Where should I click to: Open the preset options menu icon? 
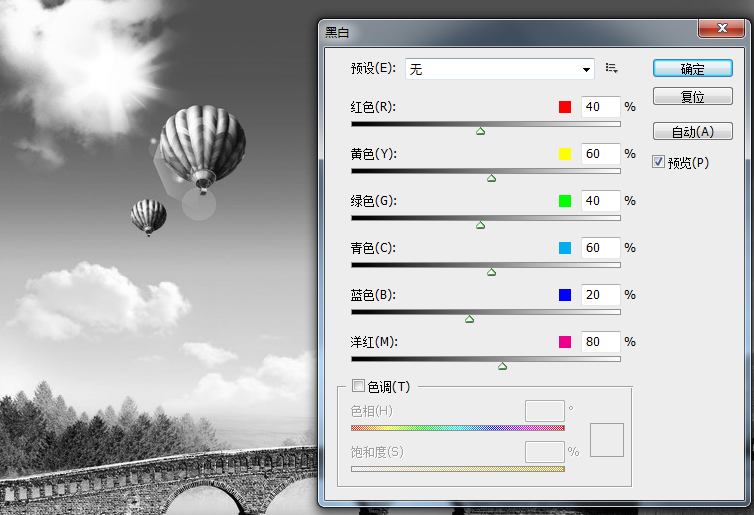[611, 68]
